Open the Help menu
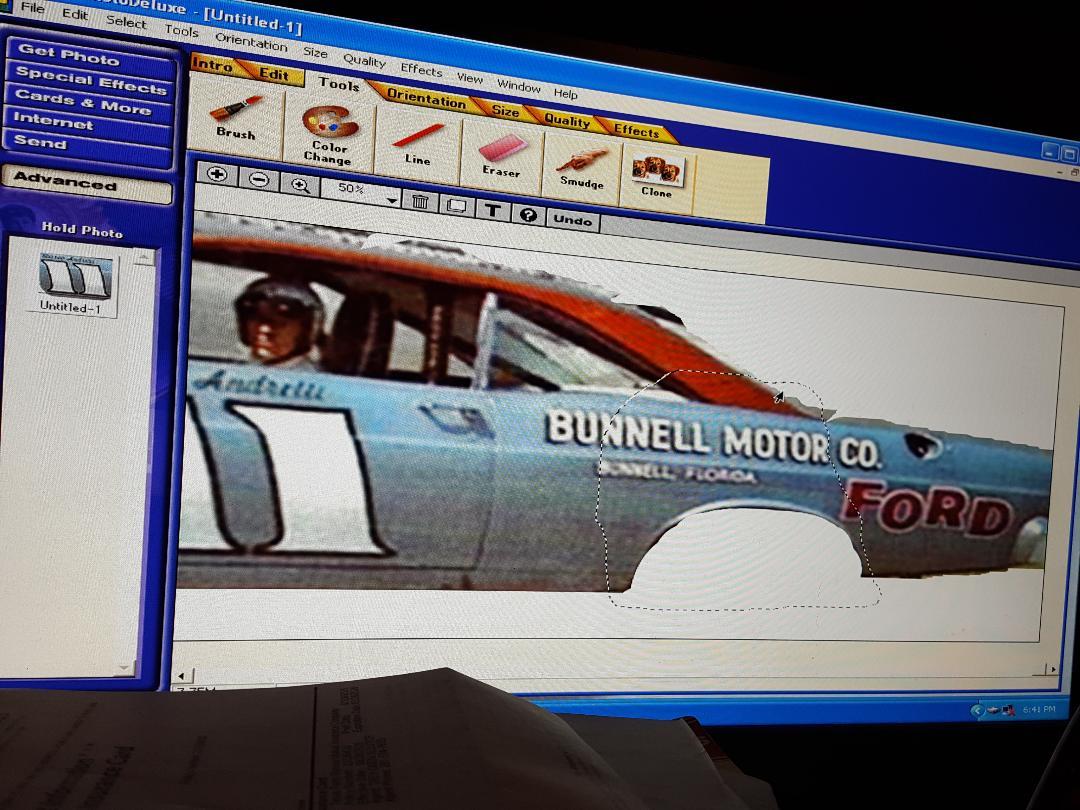The width and height of the screenshot is (1080, 810). 565,94
